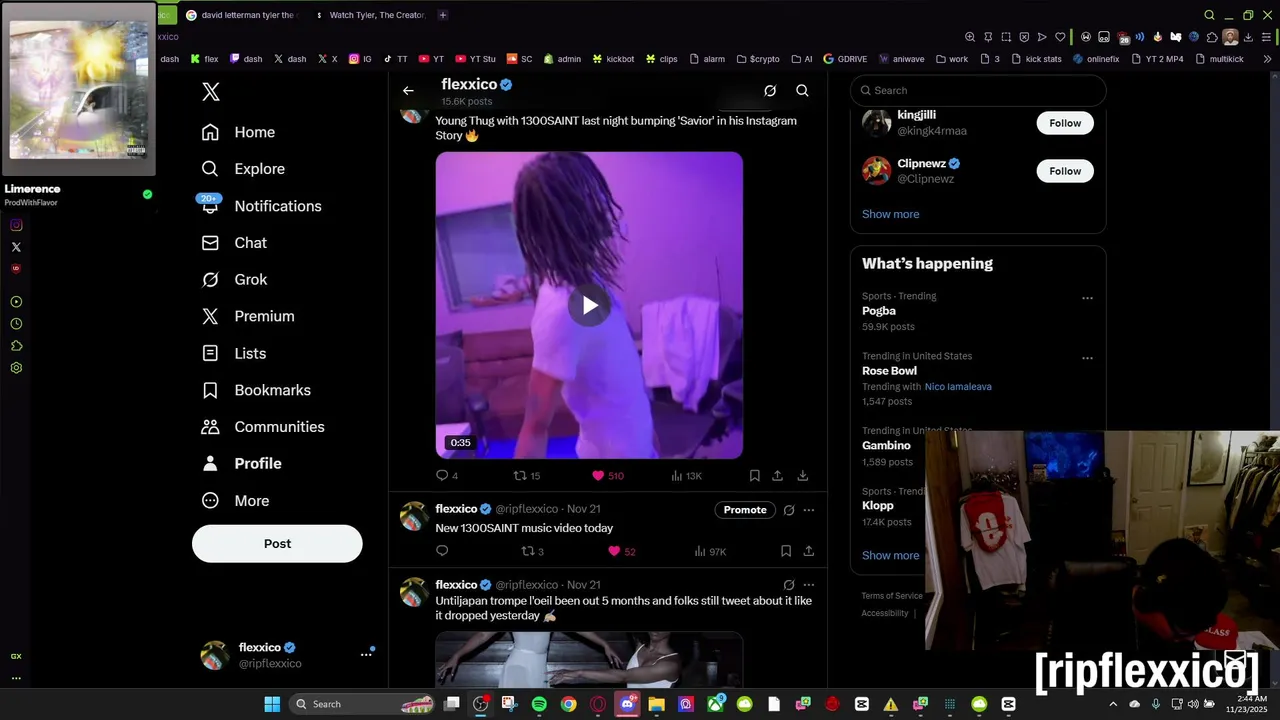Image resolution: width=1280 pixels, height=720 pixels.
Task: Open Chrome from the taskbar
Action: click(568, 704)
